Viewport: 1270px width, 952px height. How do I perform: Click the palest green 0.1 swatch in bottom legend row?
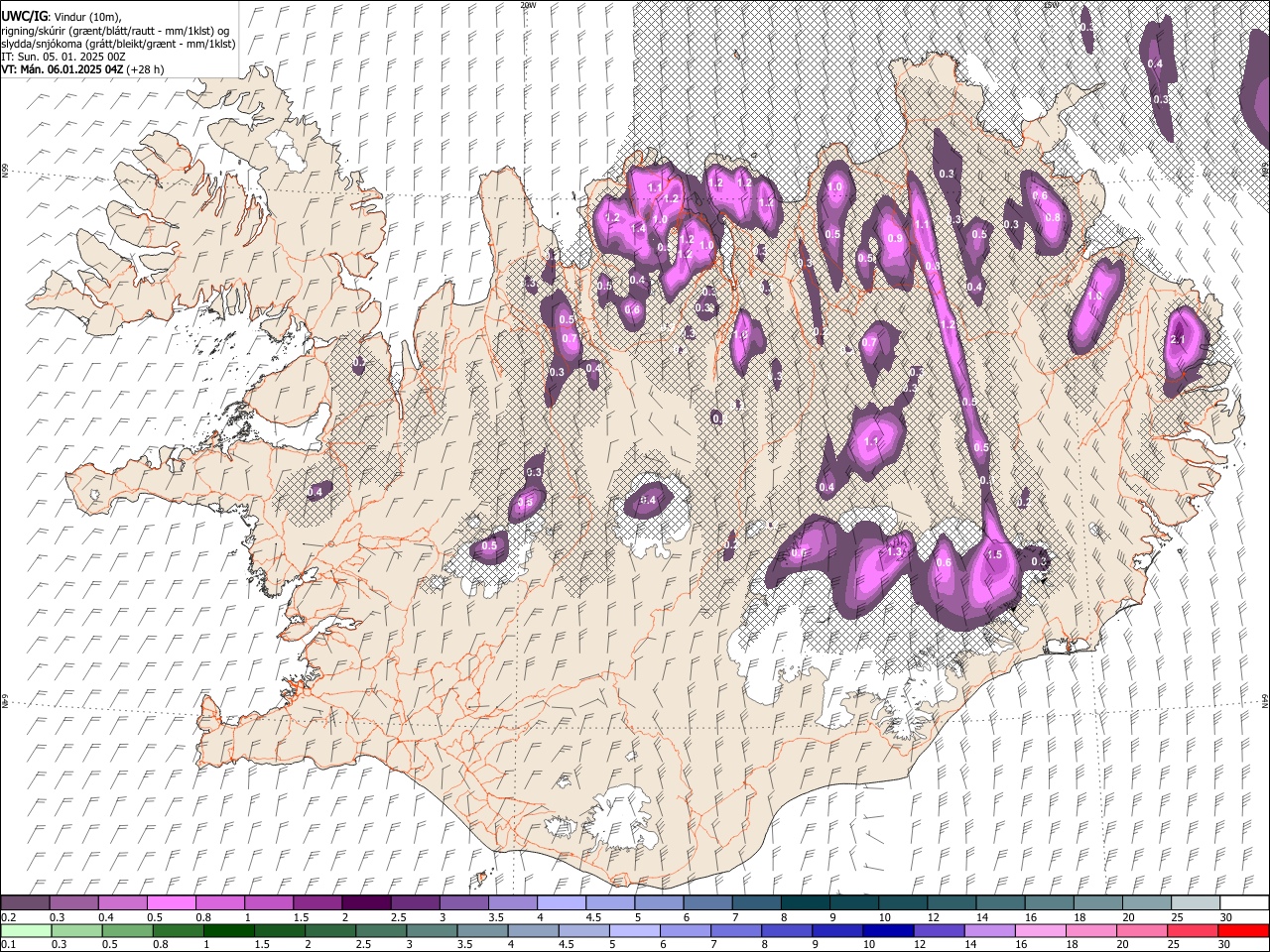(26, 930)
